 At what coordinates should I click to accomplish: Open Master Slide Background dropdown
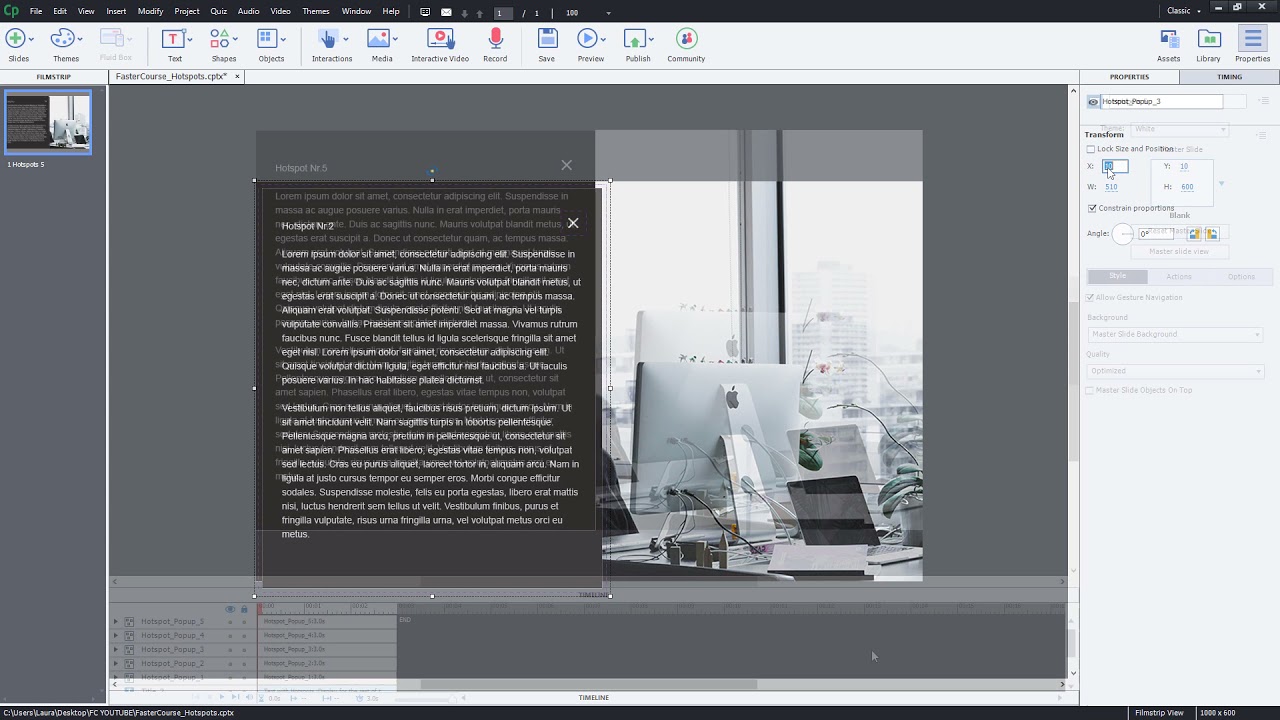(x=1175, y=334)
